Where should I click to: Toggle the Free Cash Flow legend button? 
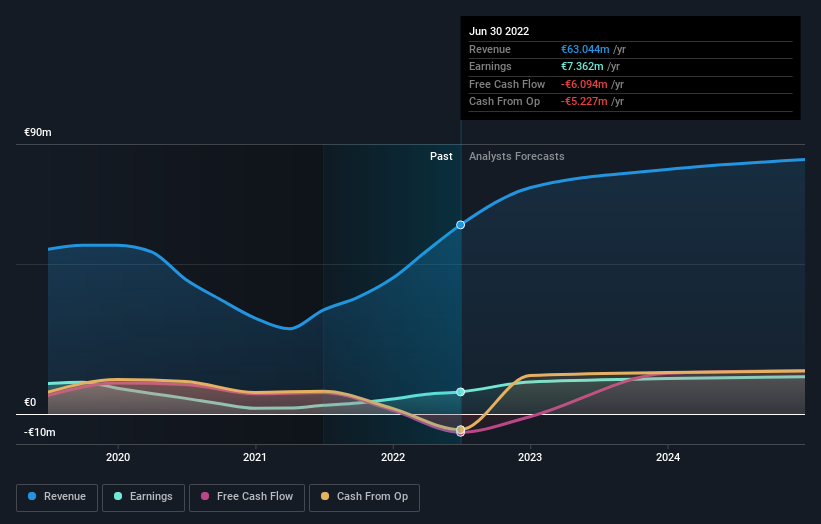(247, 497)
